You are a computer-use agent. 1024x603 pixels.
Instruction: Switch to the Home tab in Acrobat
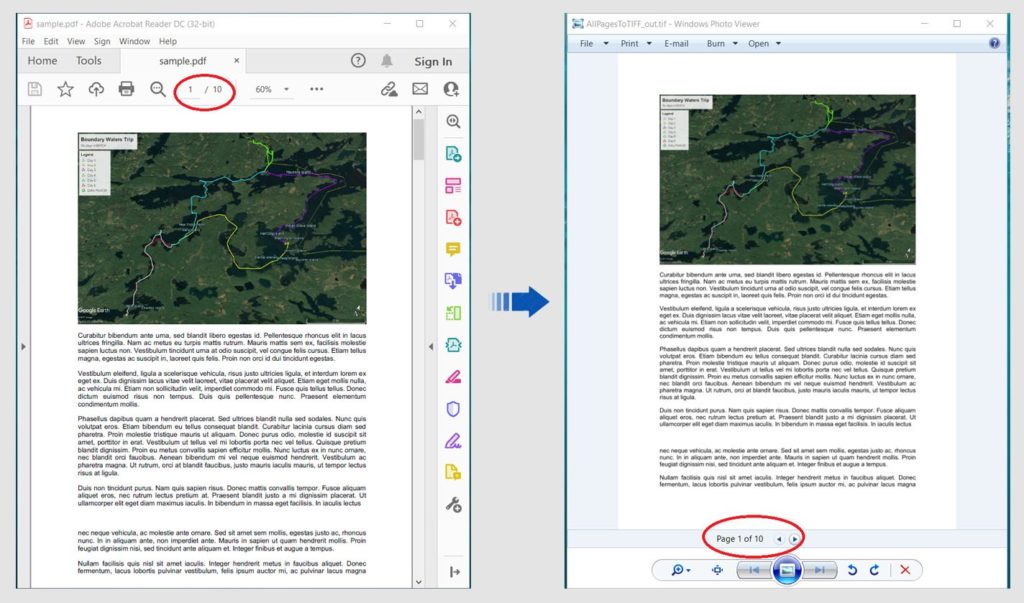click(x=42, y=60)
